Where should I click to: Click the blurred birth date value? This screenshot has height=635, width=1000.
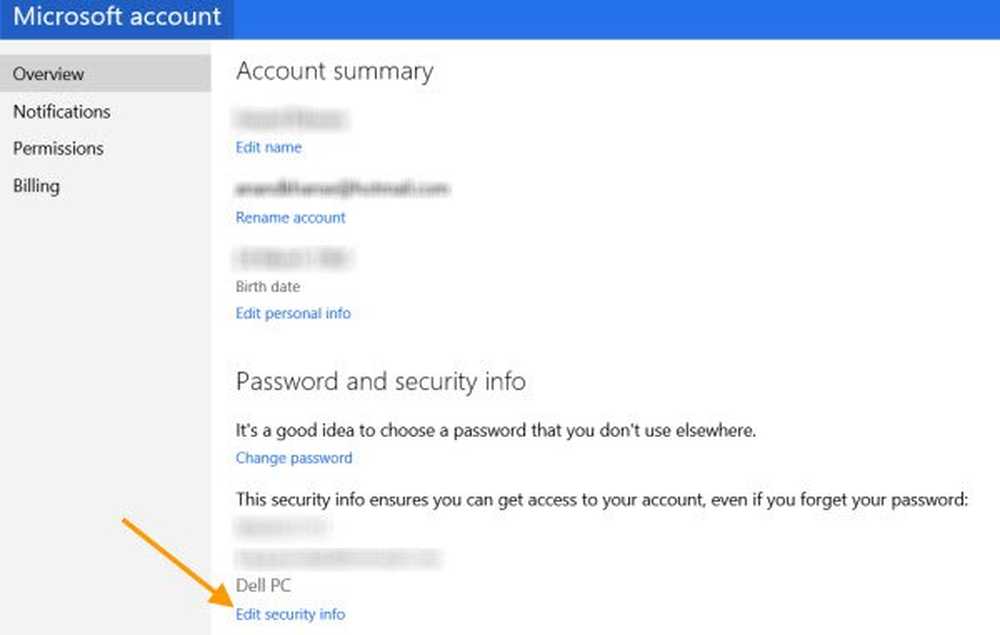click(294, 259)
